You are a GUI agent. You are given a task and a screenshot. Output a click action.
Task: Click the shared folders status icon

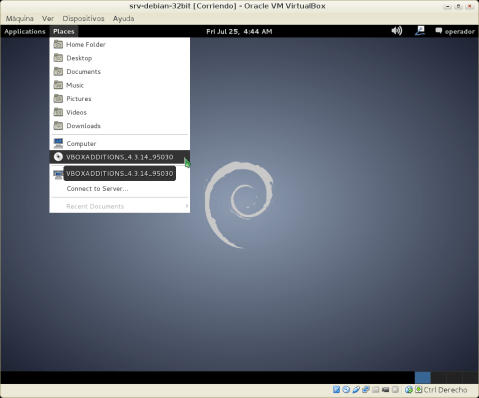pyautogui.click(x=376, y=389)
